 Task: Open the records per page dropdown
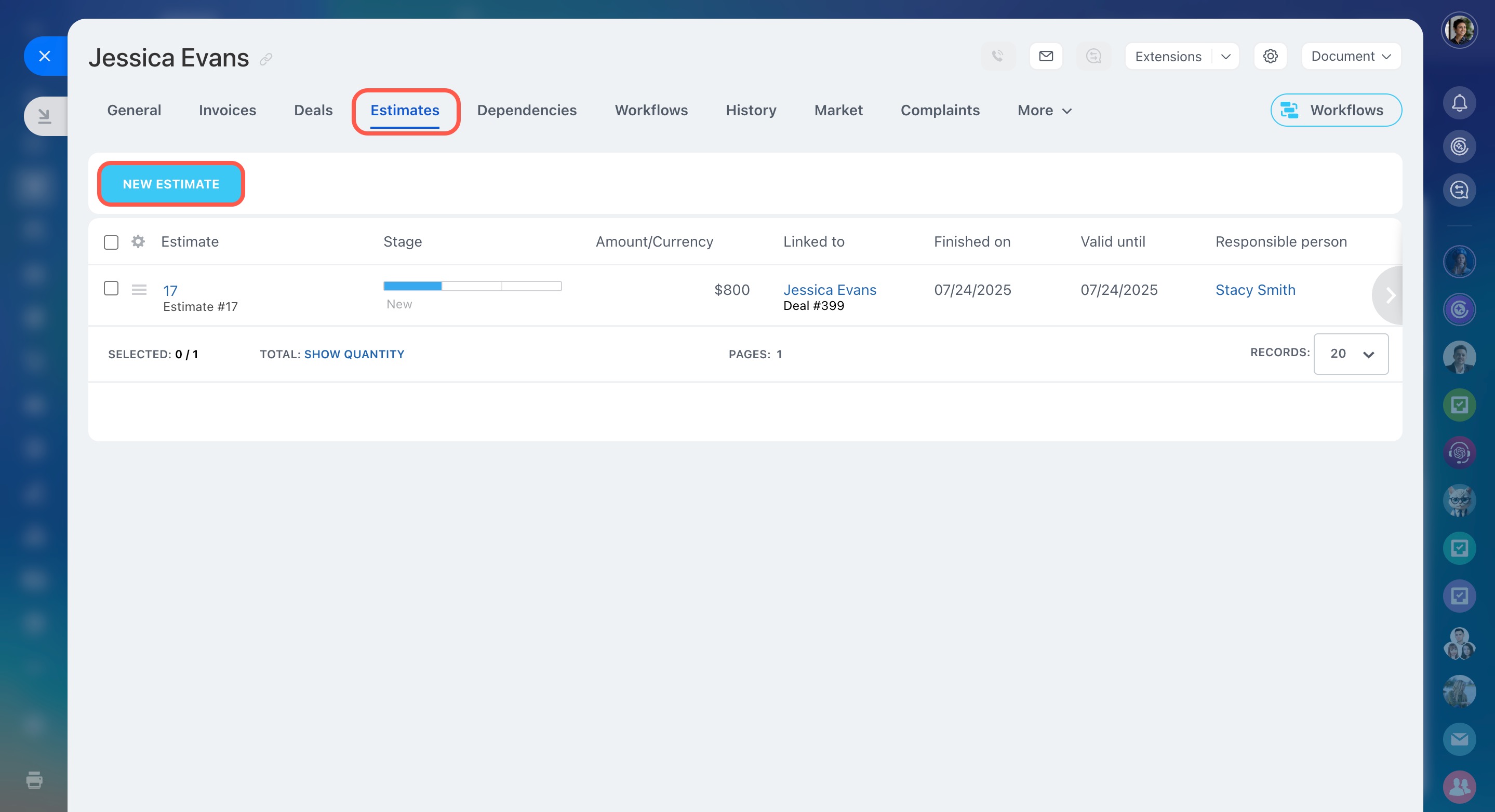[1351, 354]
